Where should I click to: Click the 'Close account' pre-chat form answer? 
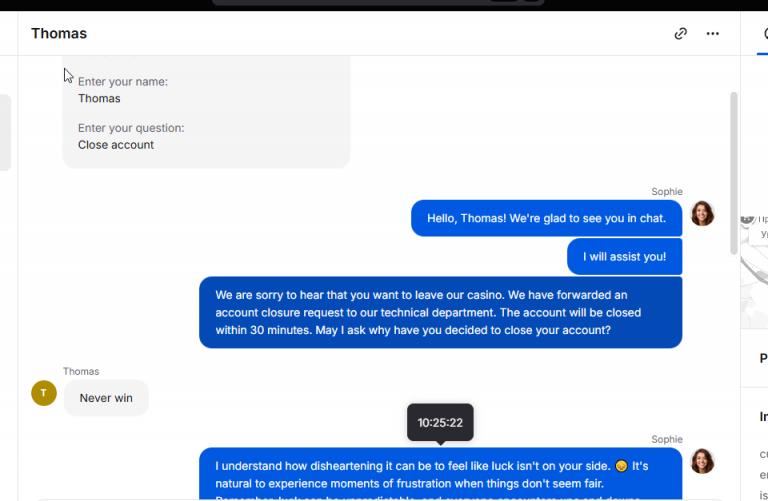(x=116, y=145)
